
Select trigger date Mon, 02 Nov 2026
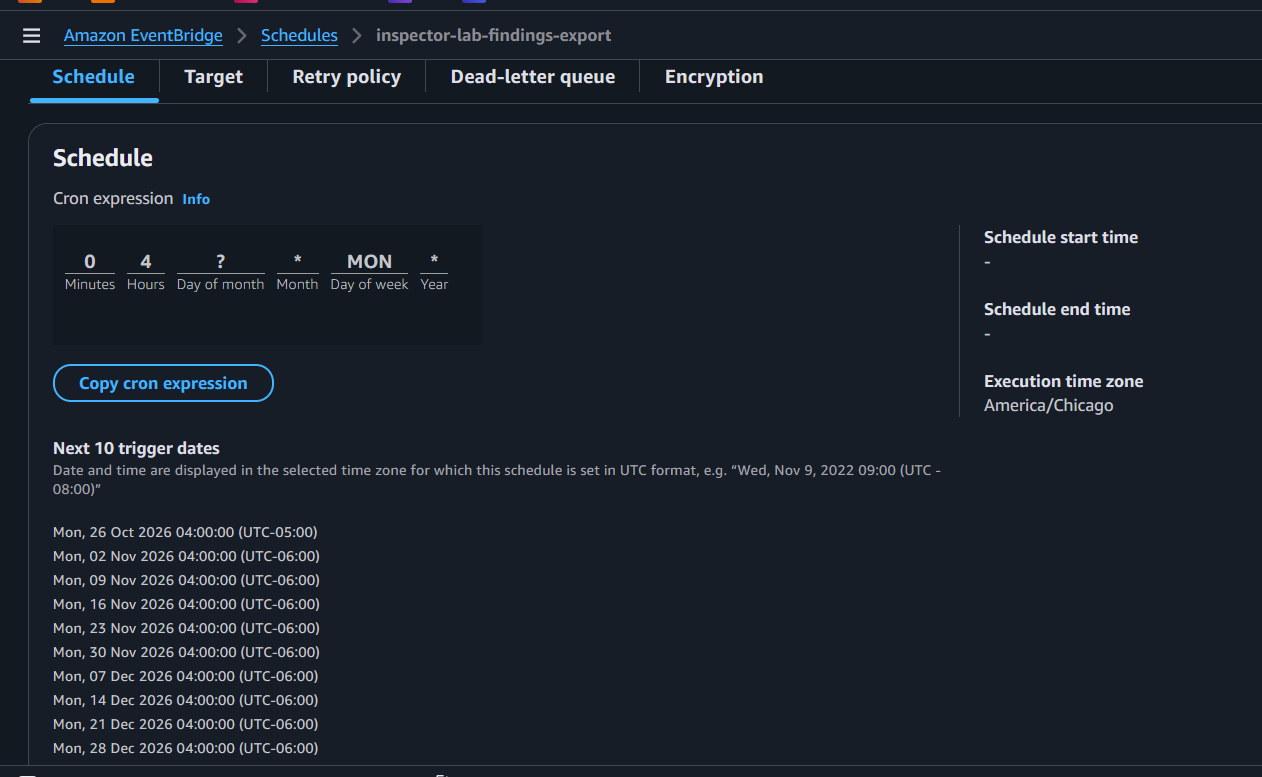(186, 556)
